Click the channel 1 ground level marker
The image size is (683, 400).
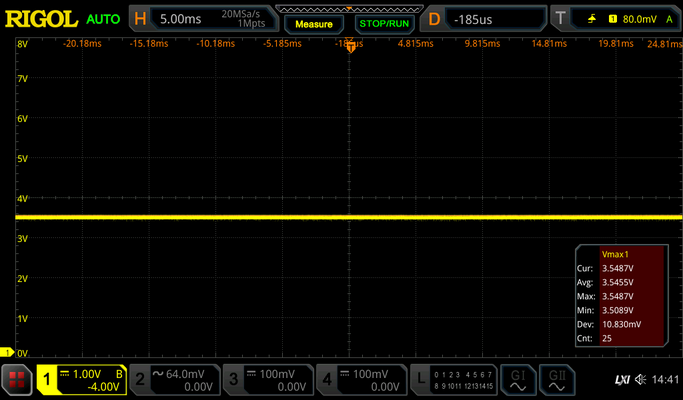click(x=7, y=352)
